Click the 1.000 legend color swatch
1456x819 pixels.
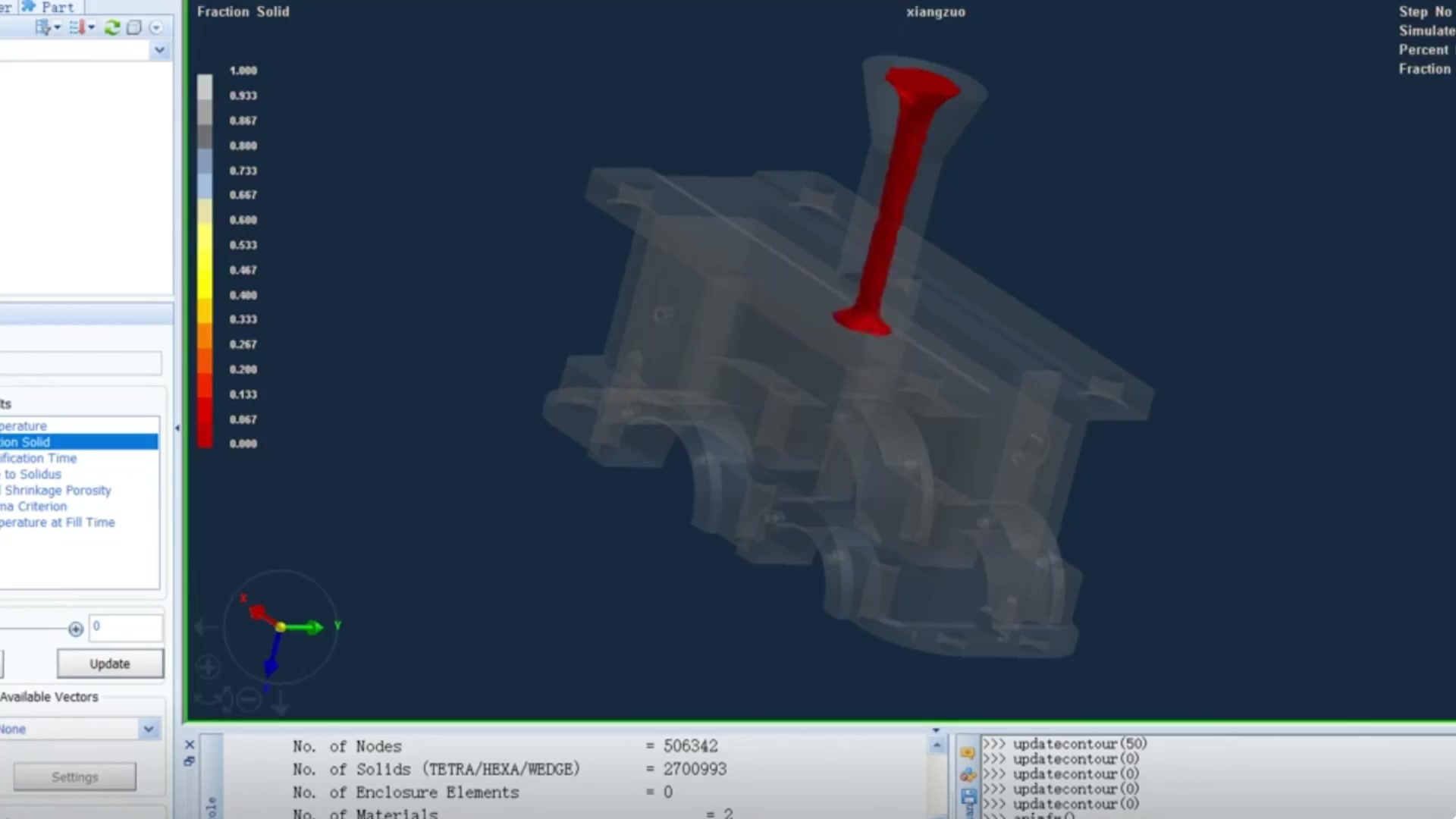pos(205,87)
